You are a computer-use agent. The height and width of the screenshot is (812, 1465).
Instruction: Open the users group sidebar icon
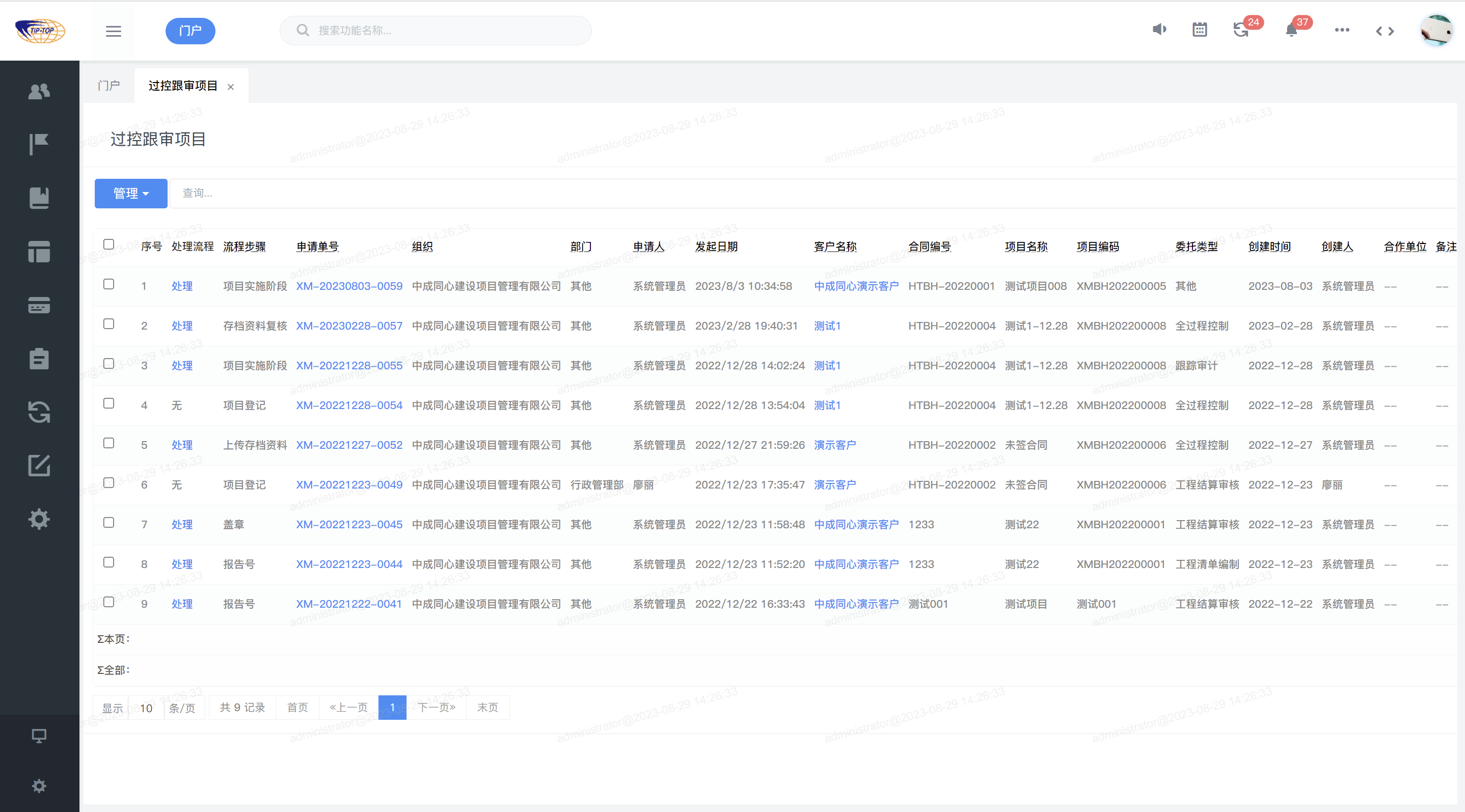pyautogui.click(x=39, y=91)
